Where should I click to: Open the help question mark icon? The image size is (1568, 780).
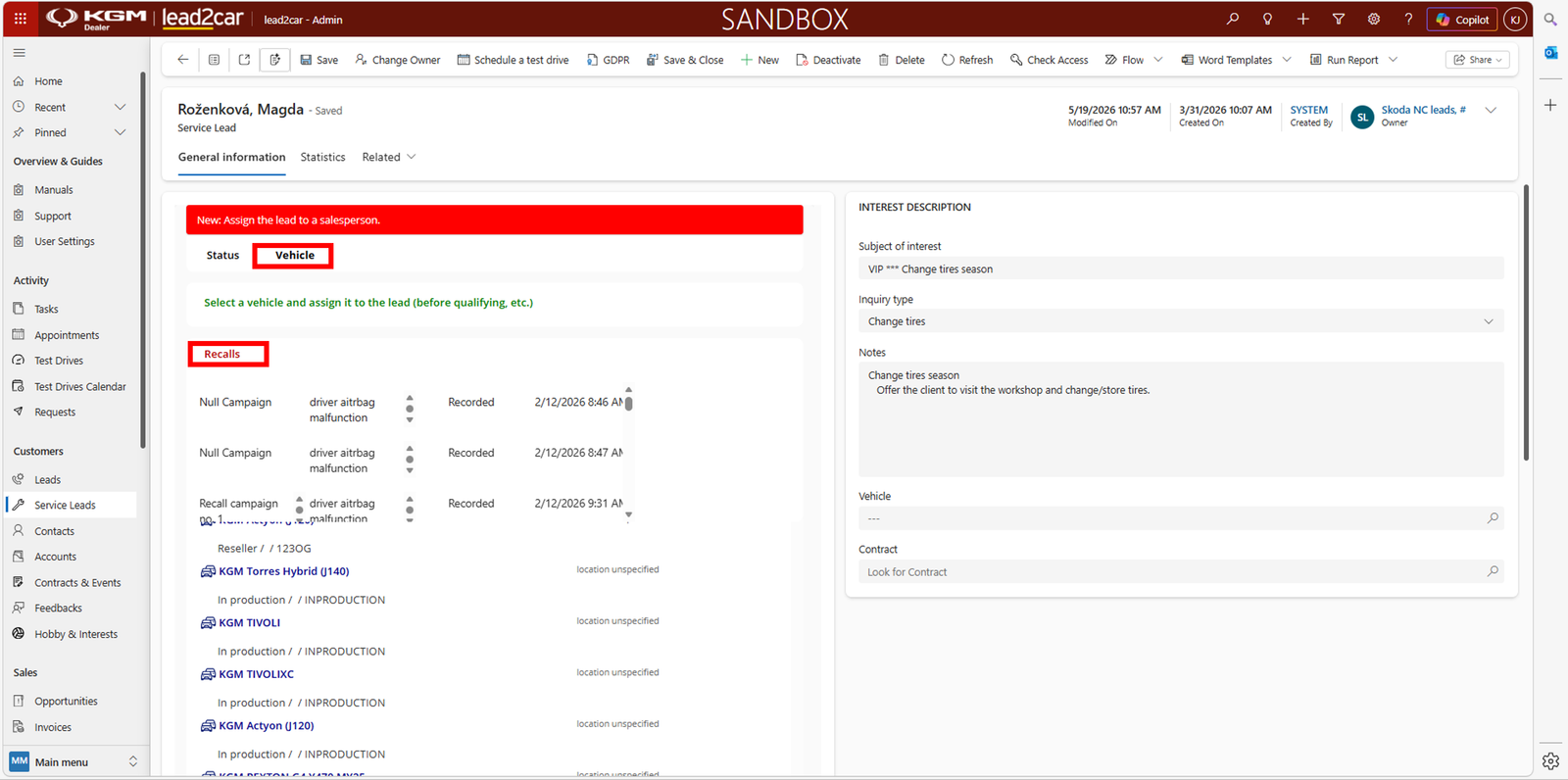tap(1408, 19)
